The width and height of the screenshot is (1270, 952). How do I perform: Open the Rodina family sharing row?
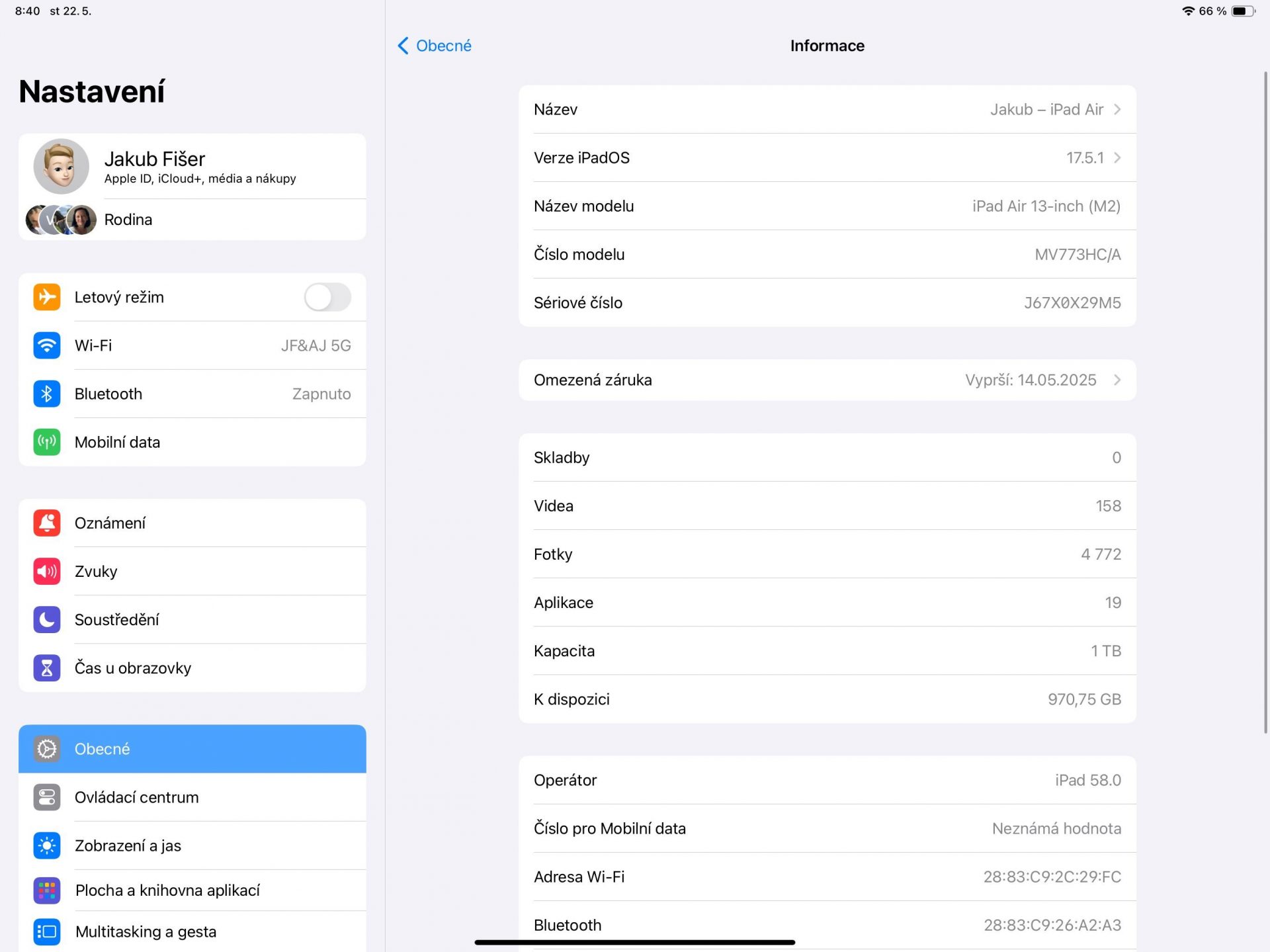point(192,220)
